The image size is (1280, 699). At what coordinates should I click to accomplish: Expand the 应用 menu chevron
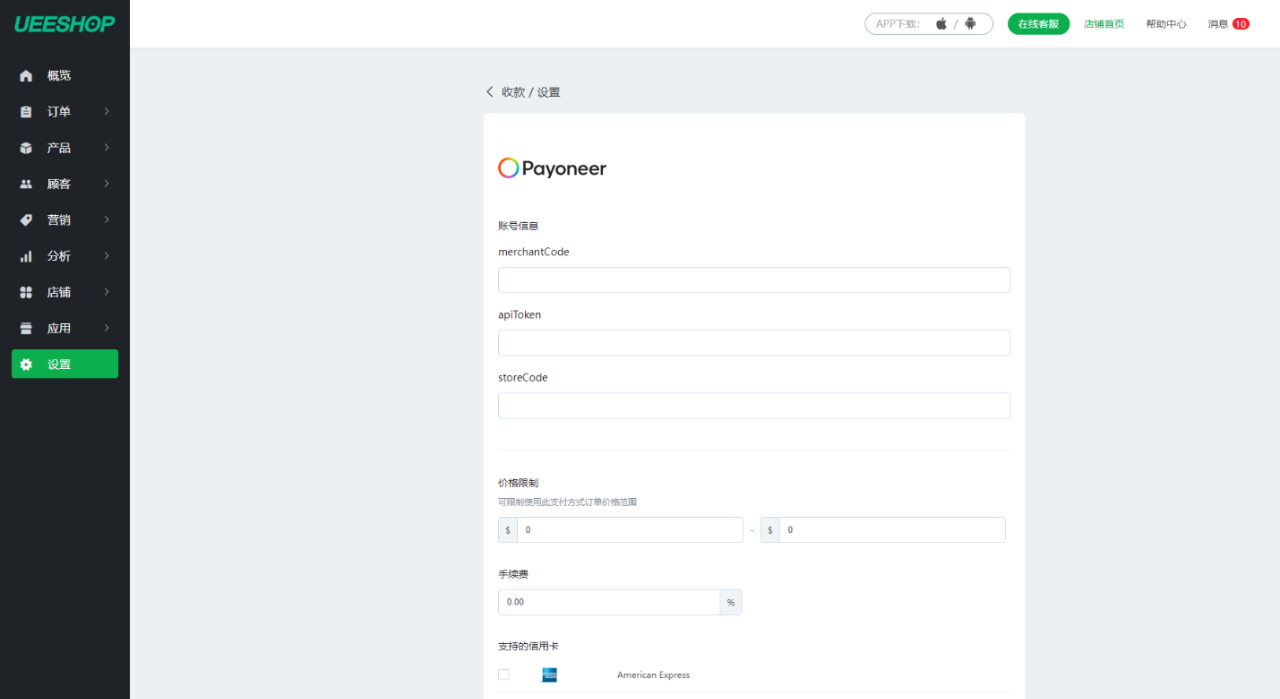click(x=107, y=328)
